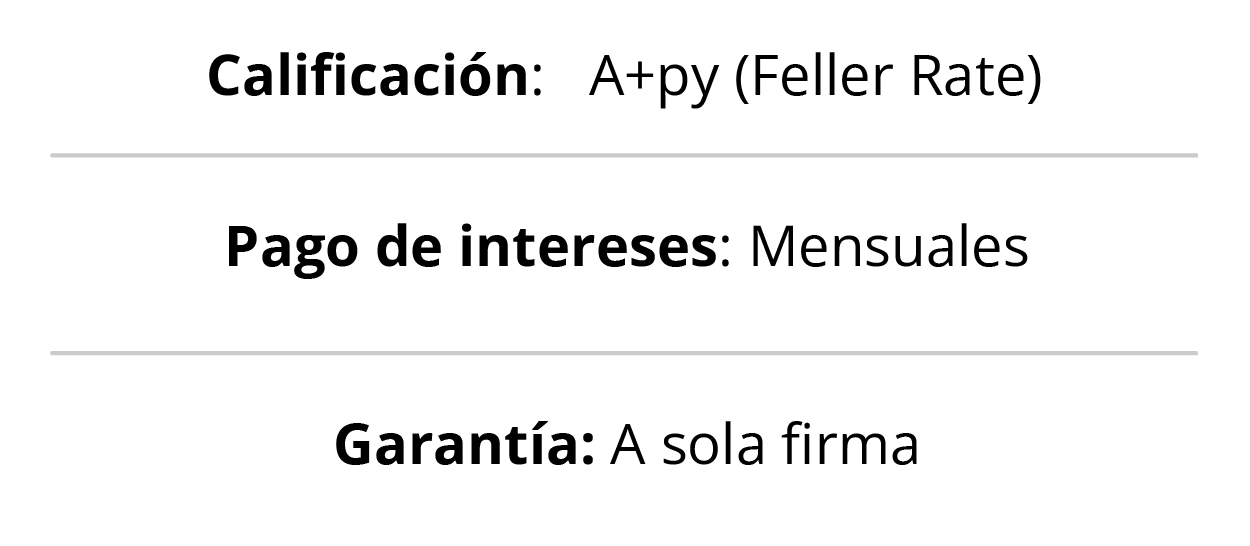Click the bold 'Garantía:' label
Screen dimensions: 1250x546
point(465,443)
